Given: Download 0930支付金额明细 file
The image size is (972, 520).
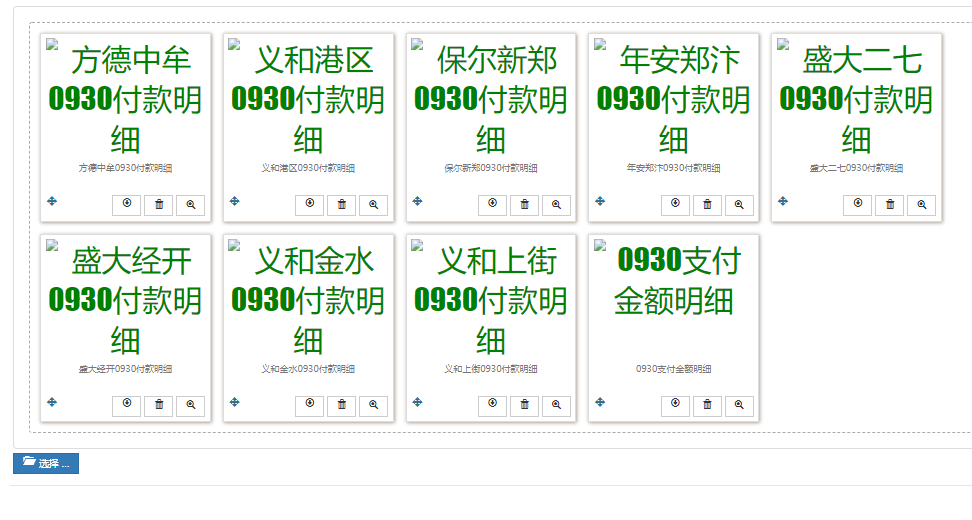Looking at the screenshot, I should [x=675, y=406].
